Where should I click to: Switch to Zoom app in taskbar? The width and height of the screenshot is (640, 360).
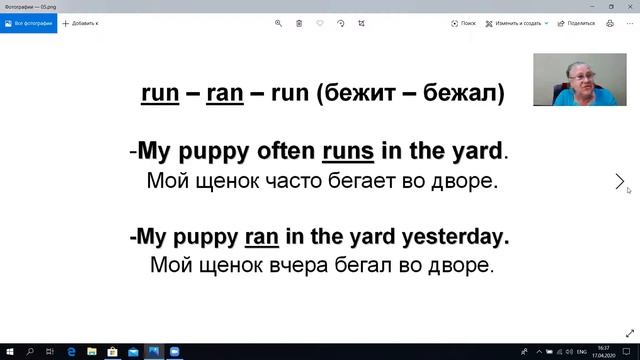tap(175, 351)
